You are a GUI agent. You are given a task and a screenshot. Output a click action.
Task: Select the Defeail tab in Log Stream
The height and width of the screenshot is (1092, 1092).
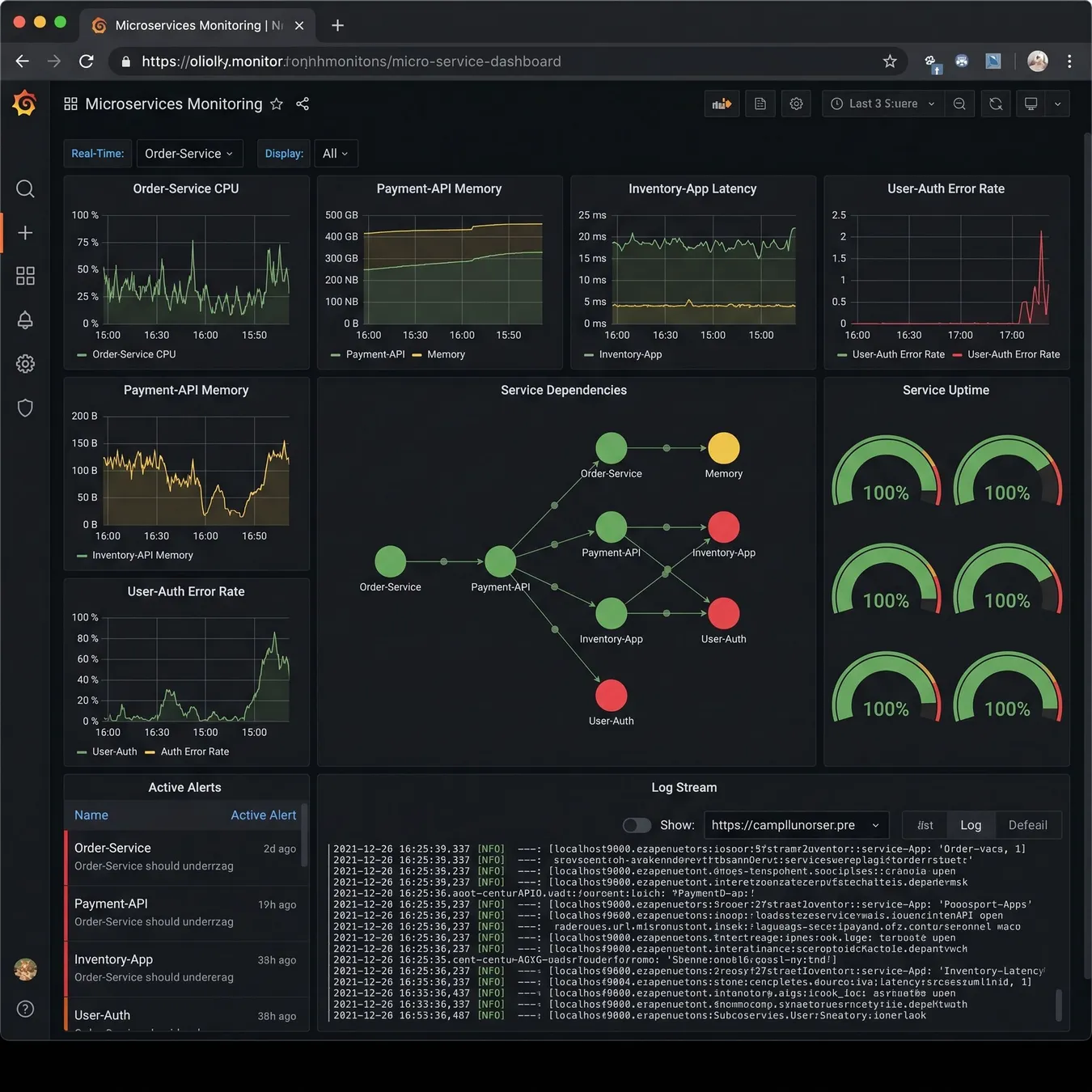pyautogui.click(x=1028, y=825)
